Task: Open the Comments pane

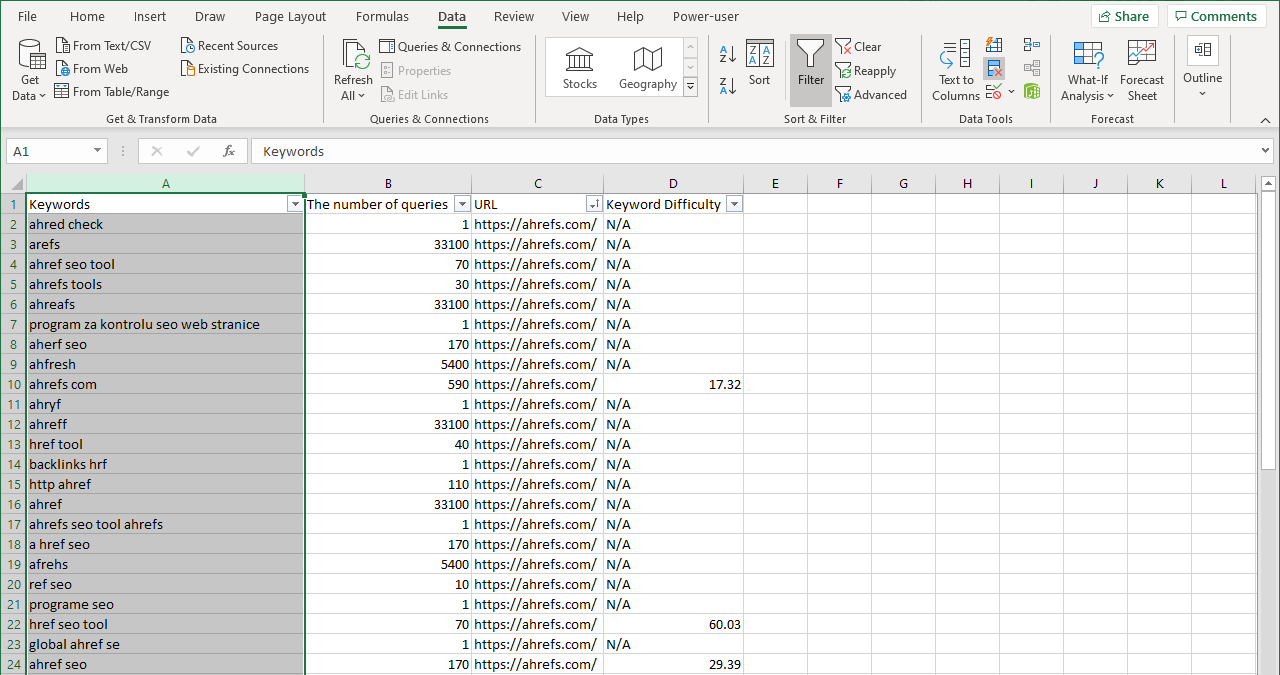Action: tap(1217, 16)
